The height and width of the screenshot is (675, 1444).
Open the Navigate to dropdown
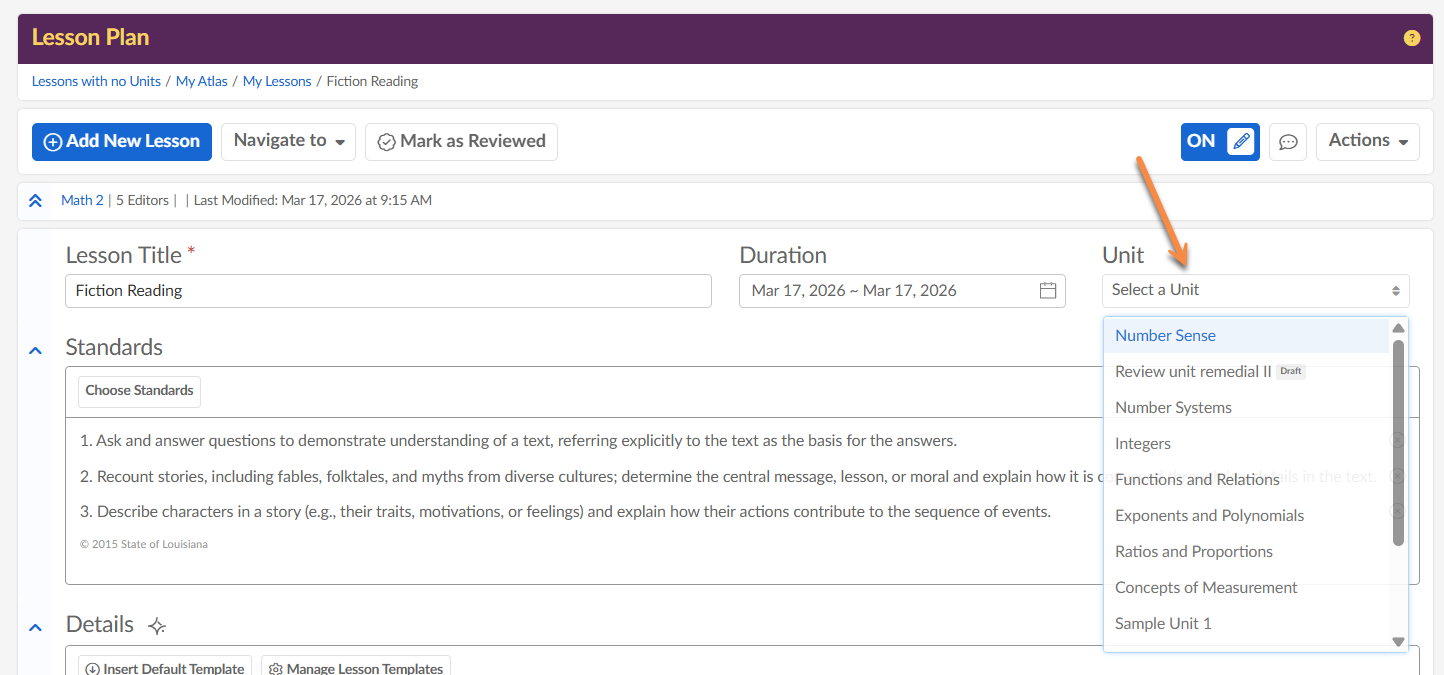(289, 142)
